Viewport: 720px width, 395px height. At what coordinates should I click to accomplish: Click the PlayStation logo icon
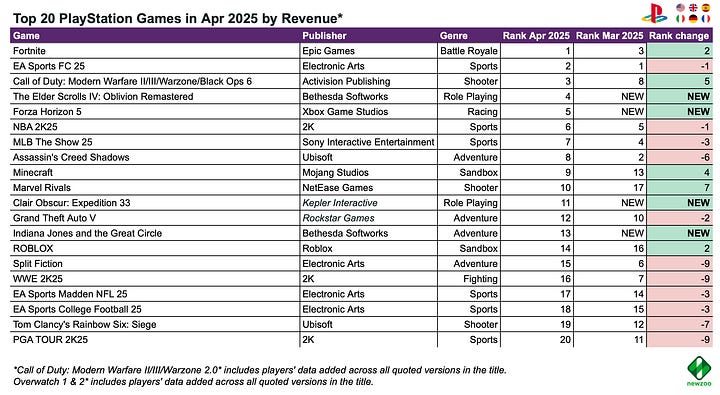(x=654, y=13)
